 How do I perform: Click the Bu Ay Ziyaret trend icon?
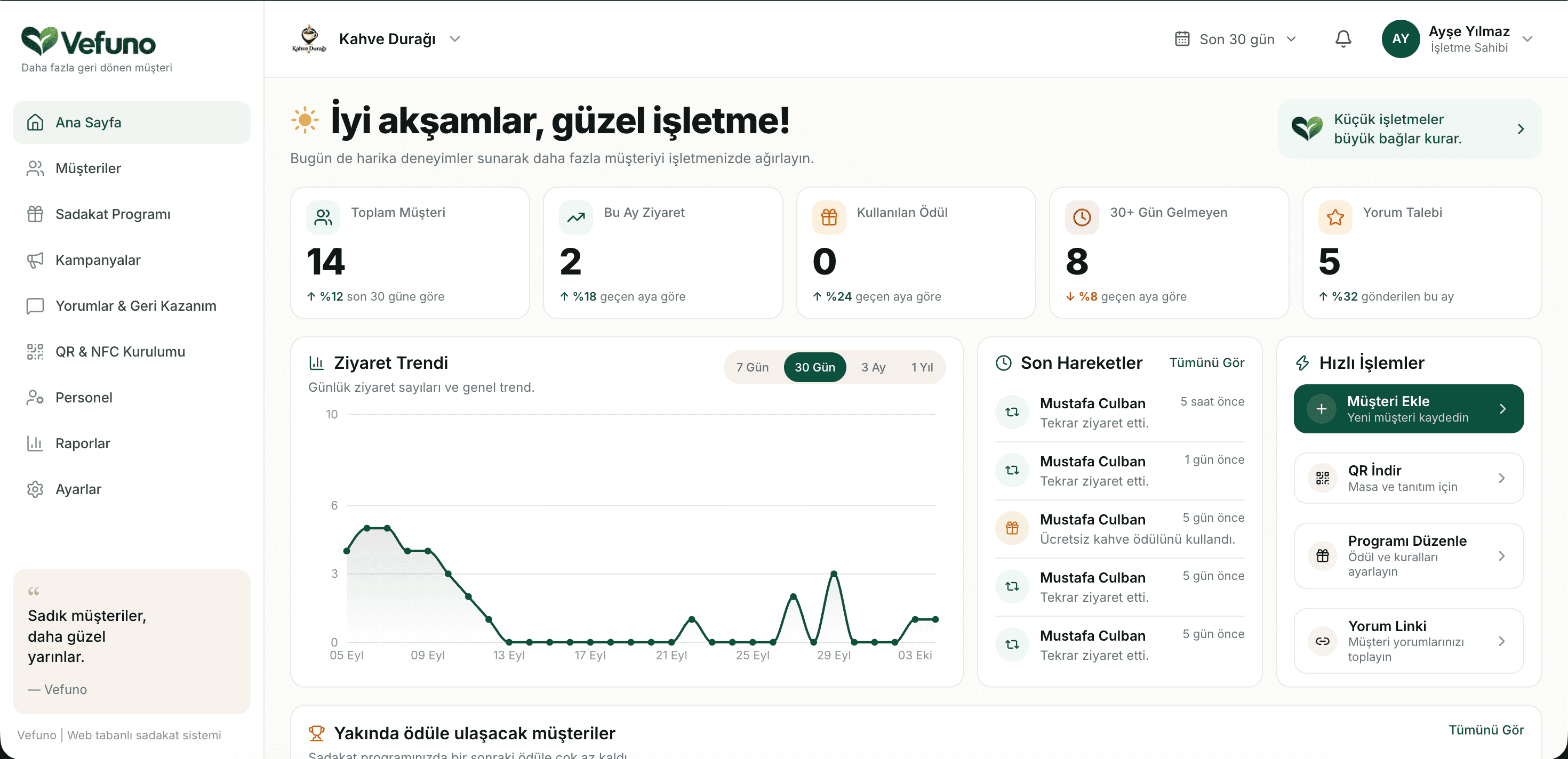[x=576, y=217]
